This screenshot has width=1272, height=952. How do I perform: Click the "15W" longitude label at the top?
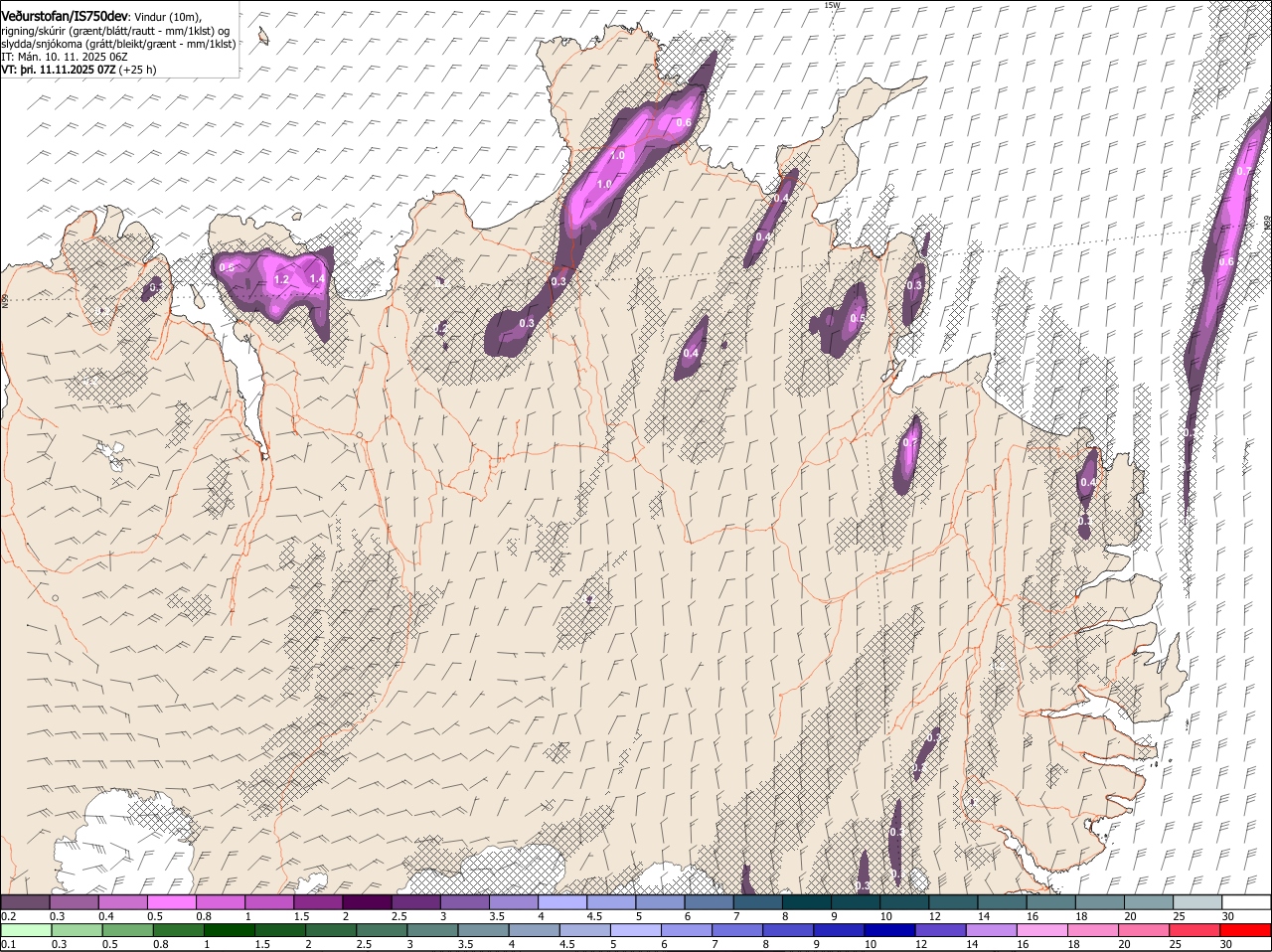[x=832, y=5]
